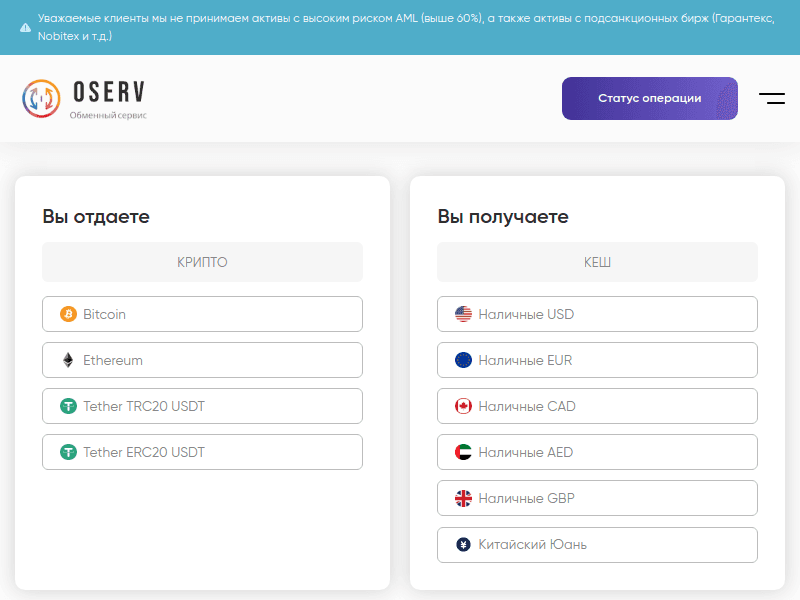
Task: Open the hamburger menu
Action: (771, 98)
